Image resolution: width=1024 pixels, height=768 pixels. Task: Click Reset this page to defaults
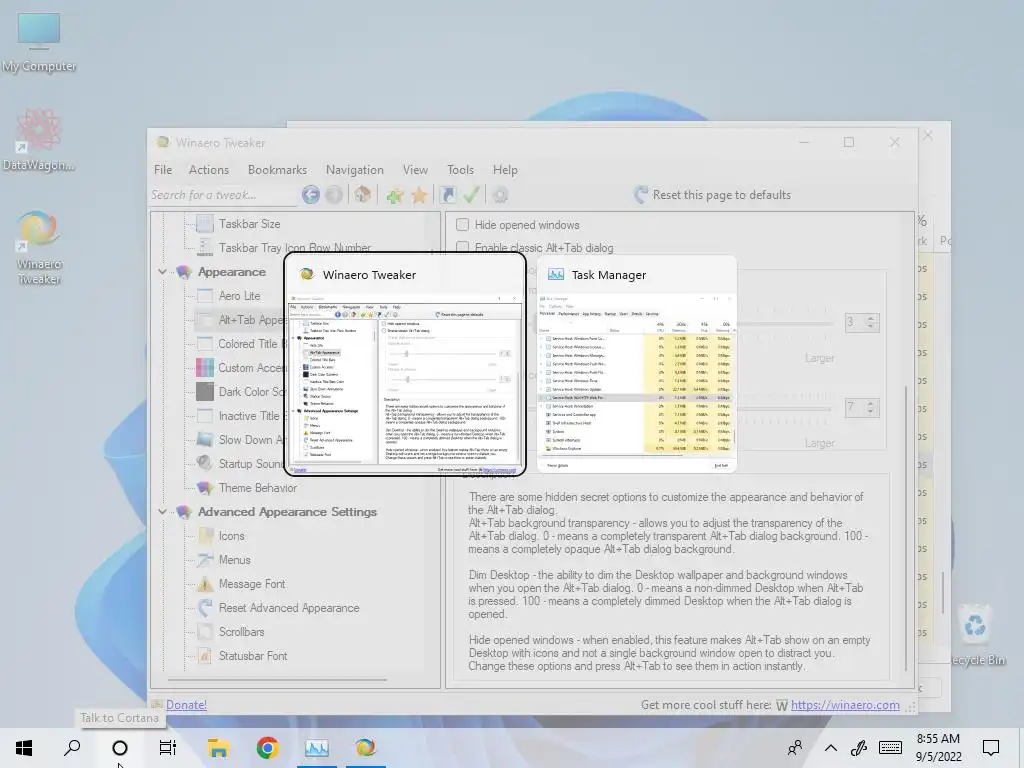click(712, 195)
